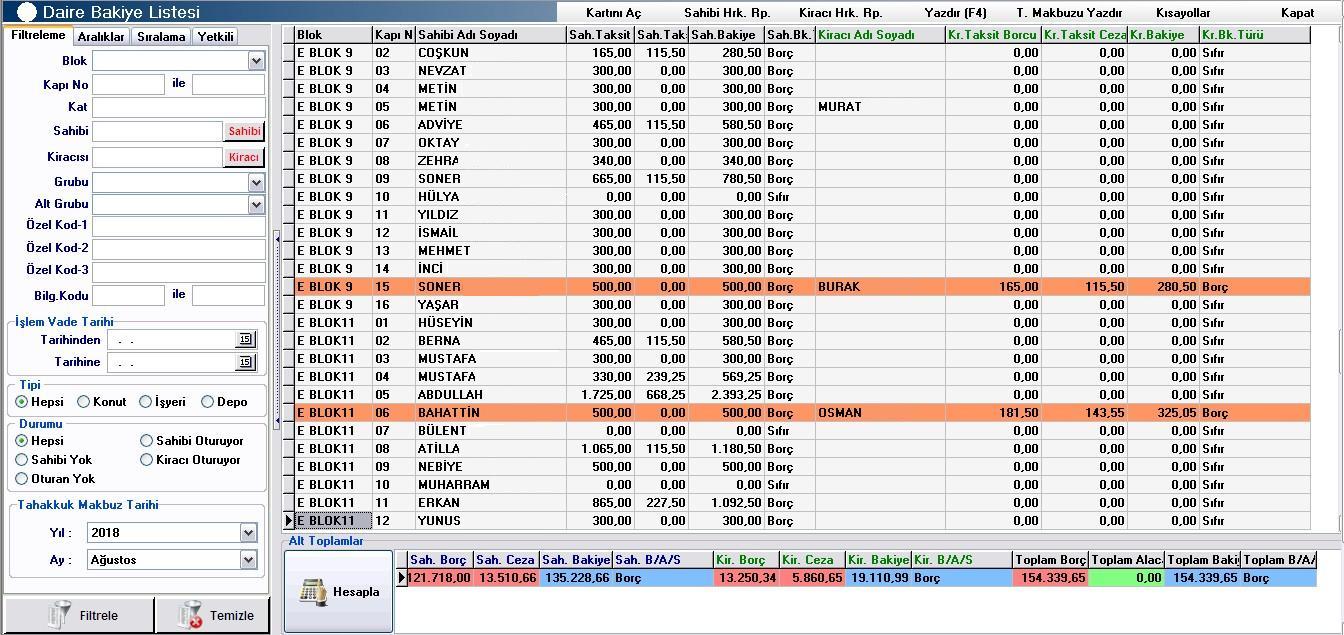
Task: Open calendar picker for Tarihinden date
Action: click(x=245, y=339)
